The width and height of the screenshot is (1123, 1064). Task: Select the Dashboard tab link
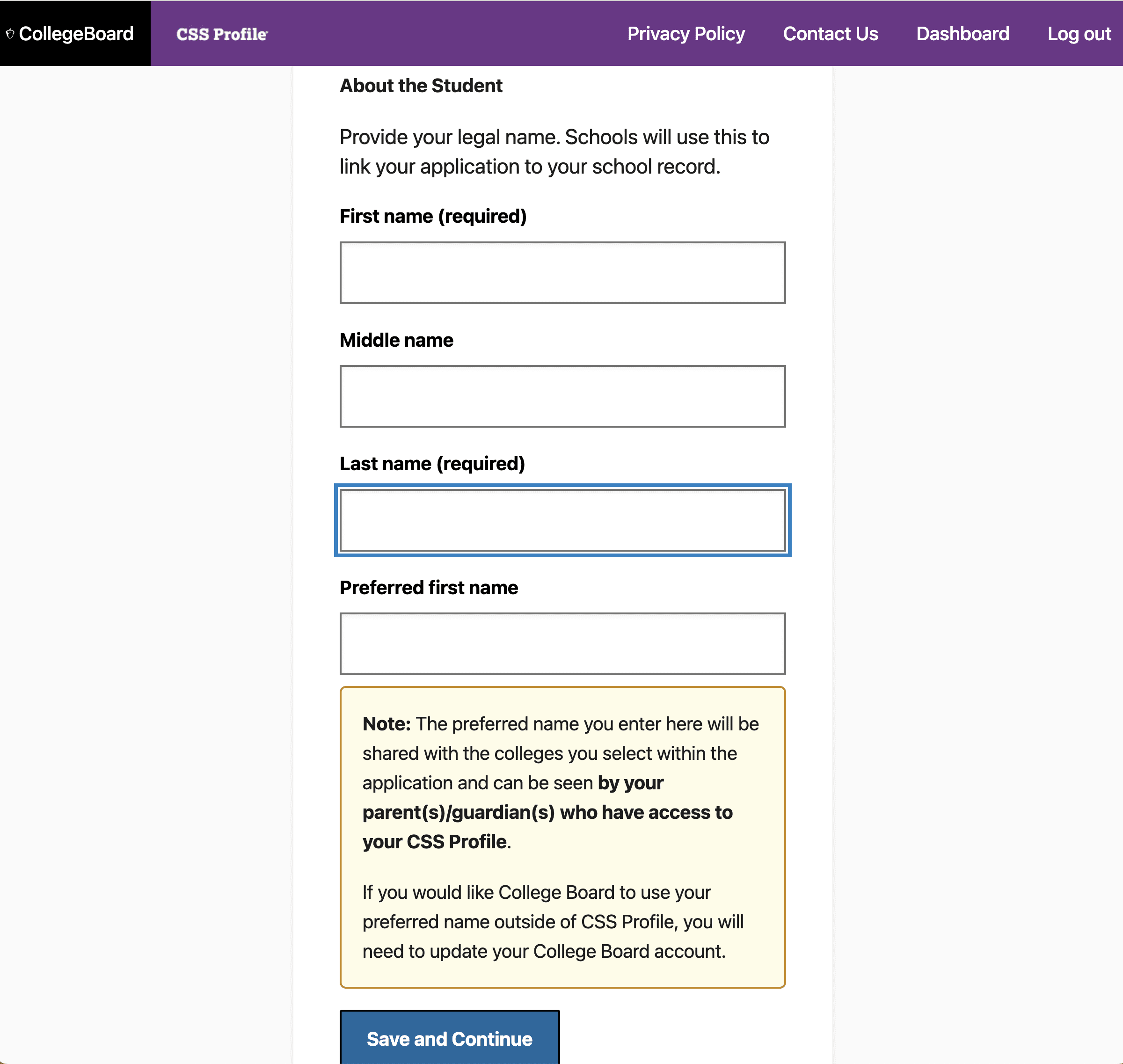point(963,34)
